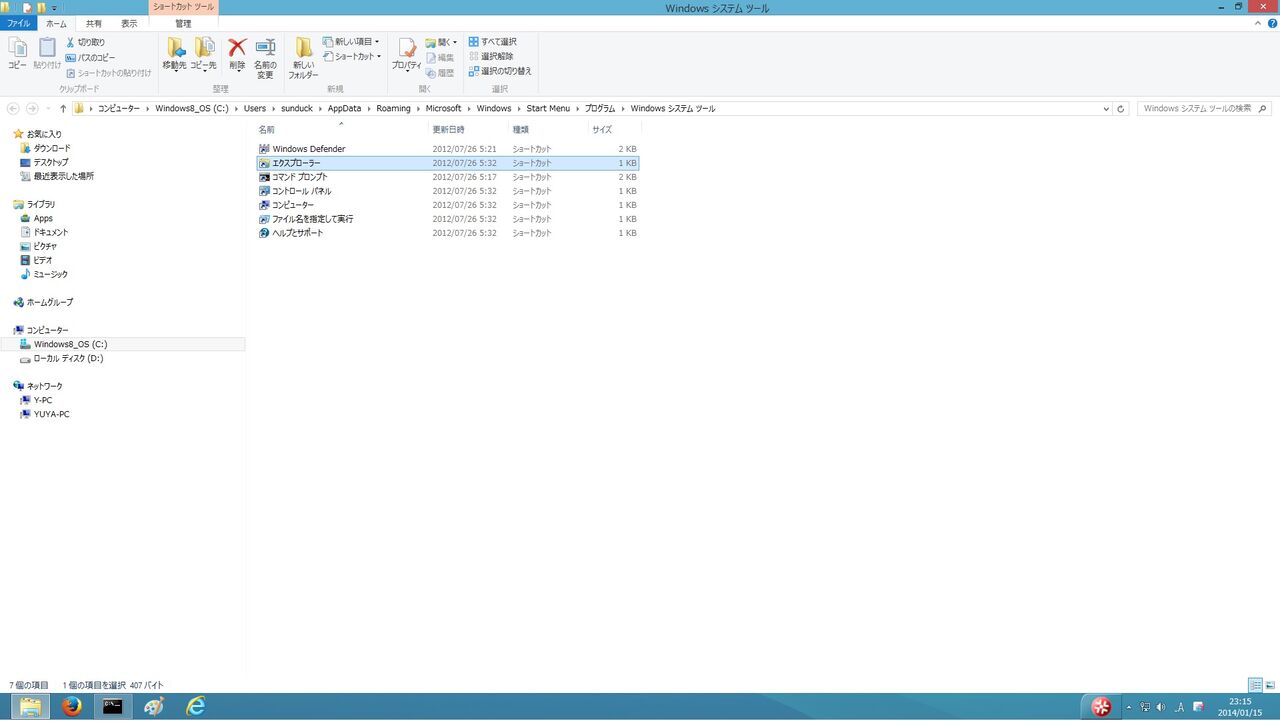Select the コントロール パネル shortcut
This screenshot has height=721, width=1280.
pyautogui.click(x=448, y=191)
